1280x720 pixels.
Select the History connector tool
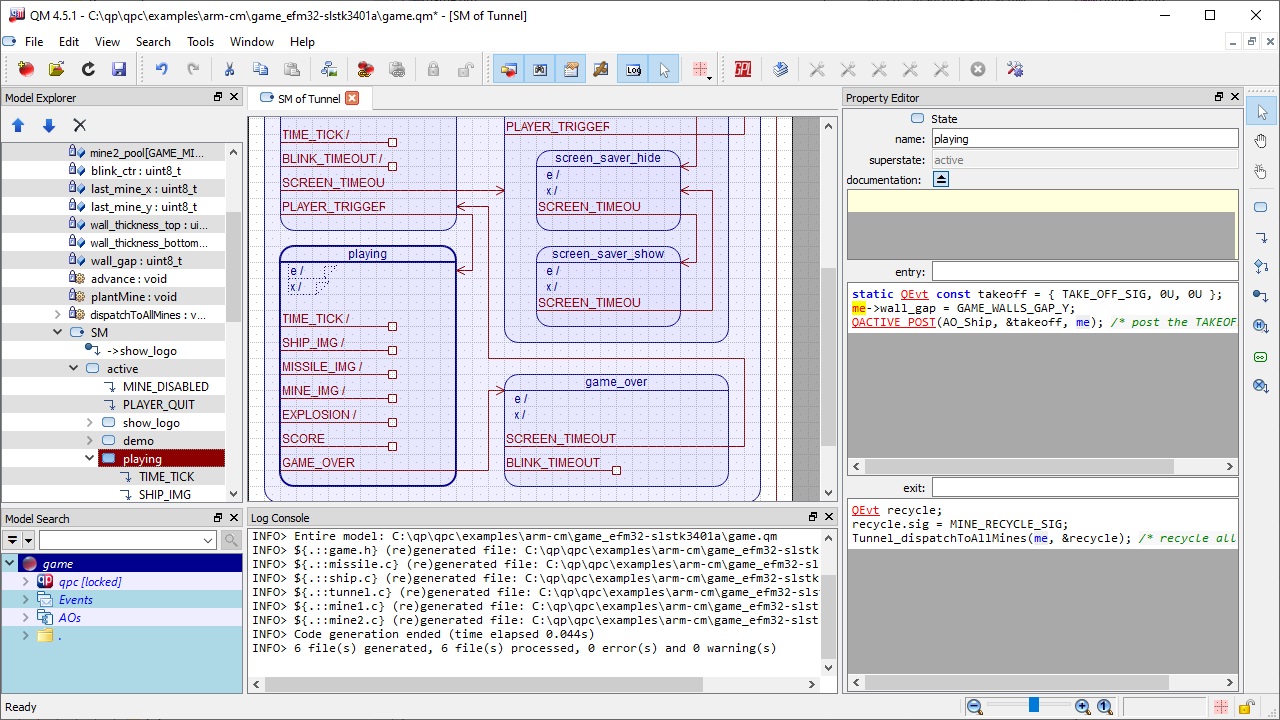tap(1261, 326)
